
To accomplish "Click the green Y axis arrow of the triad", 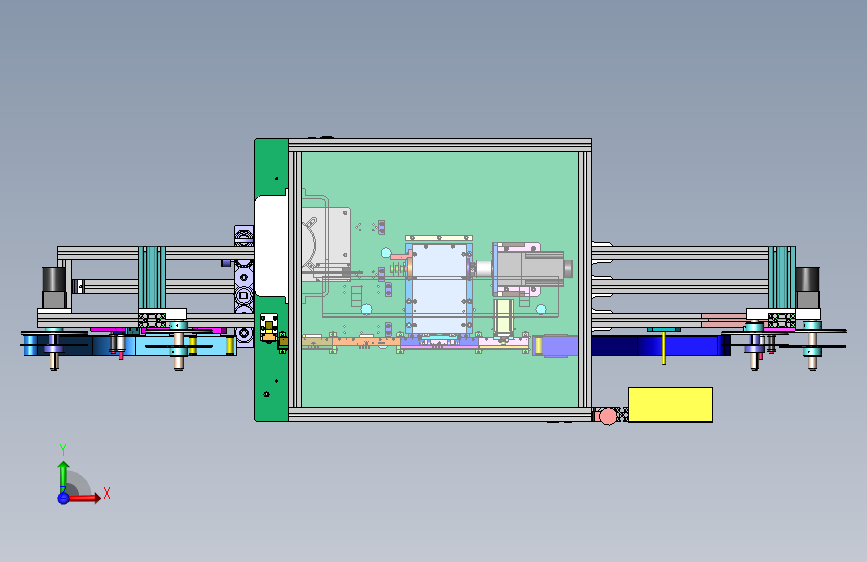I will tap(63, 475).
